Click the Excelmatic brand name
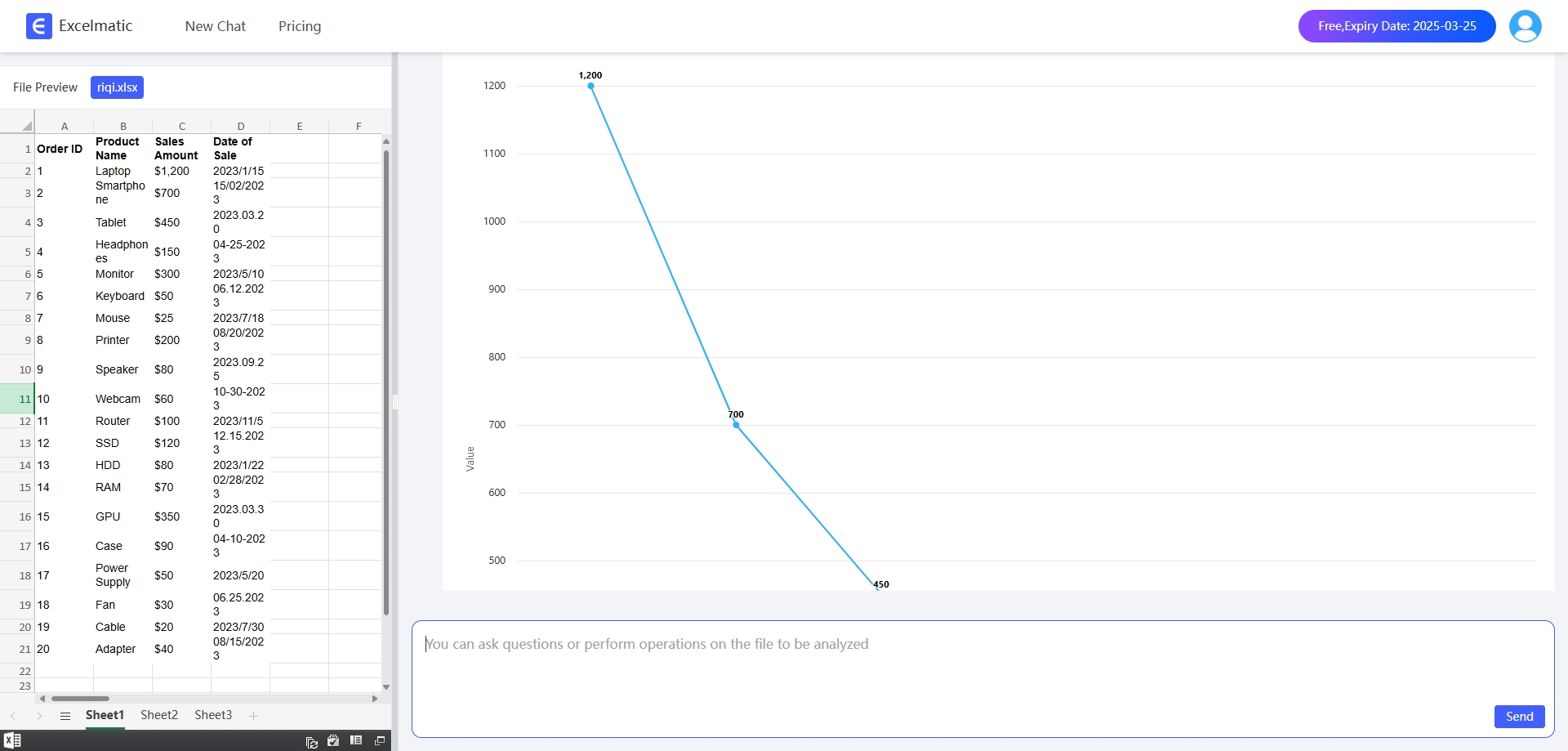Image resolution: width=1568 pixels, height=751 pixels. pos(96,26)
